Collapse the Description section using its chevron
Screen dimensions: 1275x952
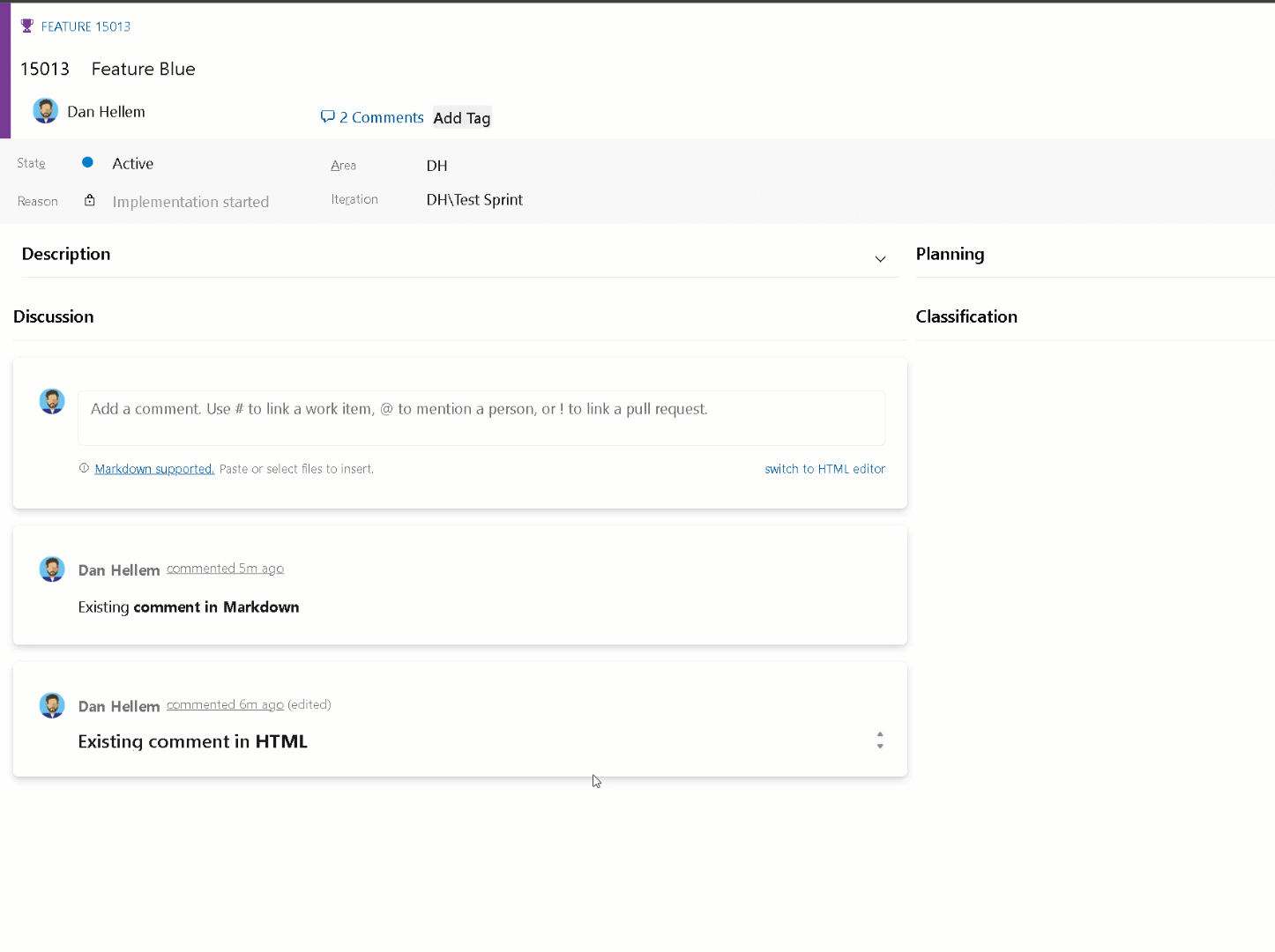point(880,258)
